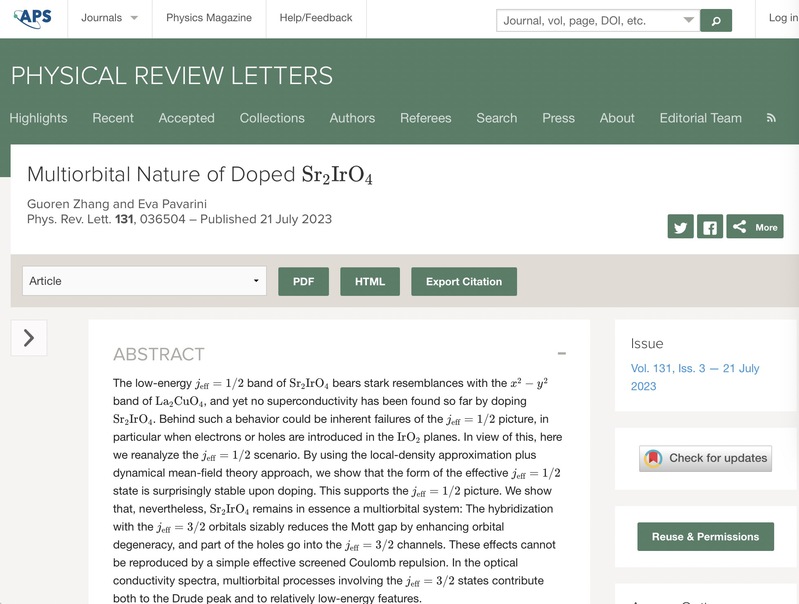Click the Reuse & Permissions button
The image size is (799, 604).
(705, 536)
